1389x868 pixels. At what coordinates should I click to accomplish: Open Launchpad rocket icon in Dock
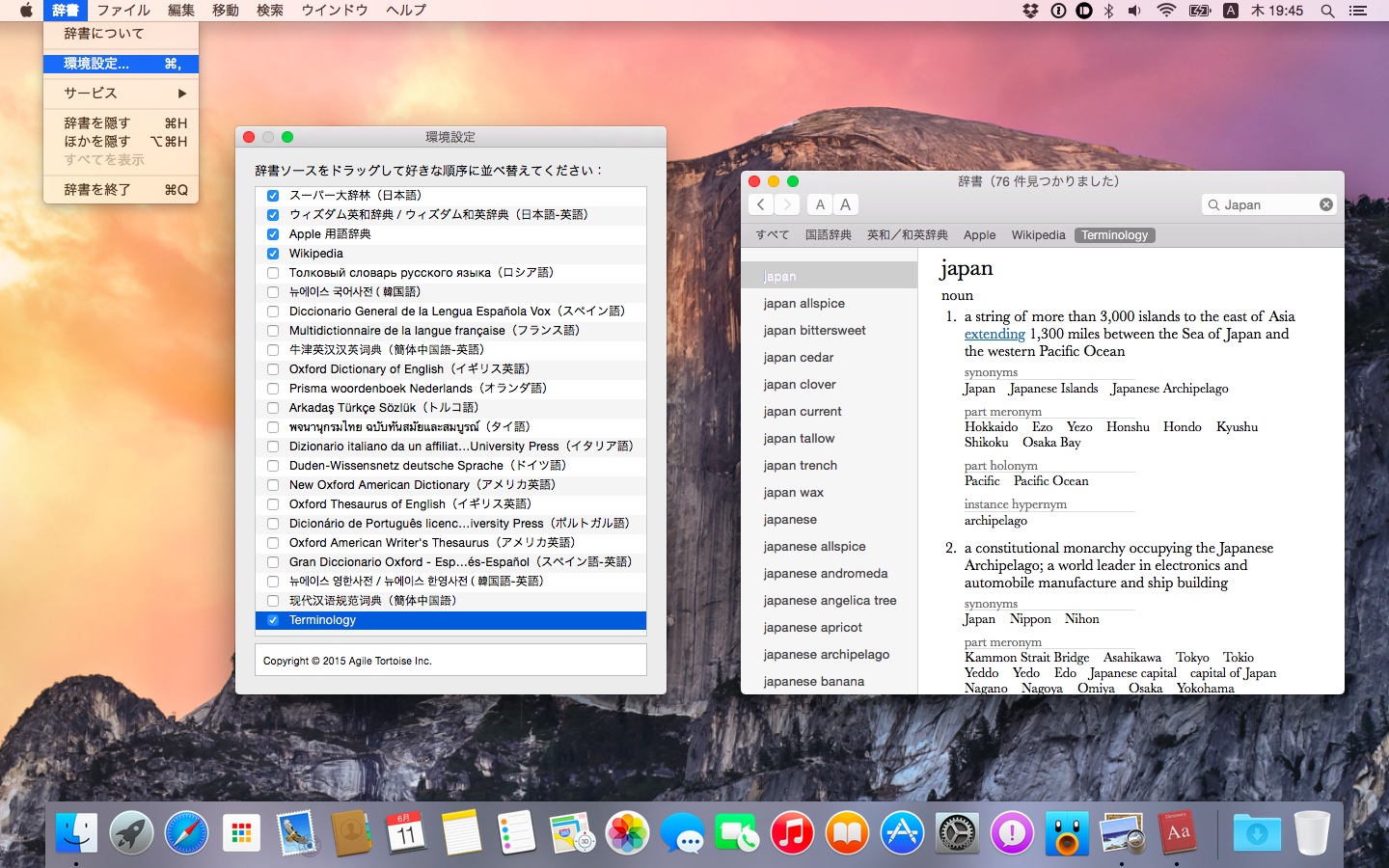point(131,832)
